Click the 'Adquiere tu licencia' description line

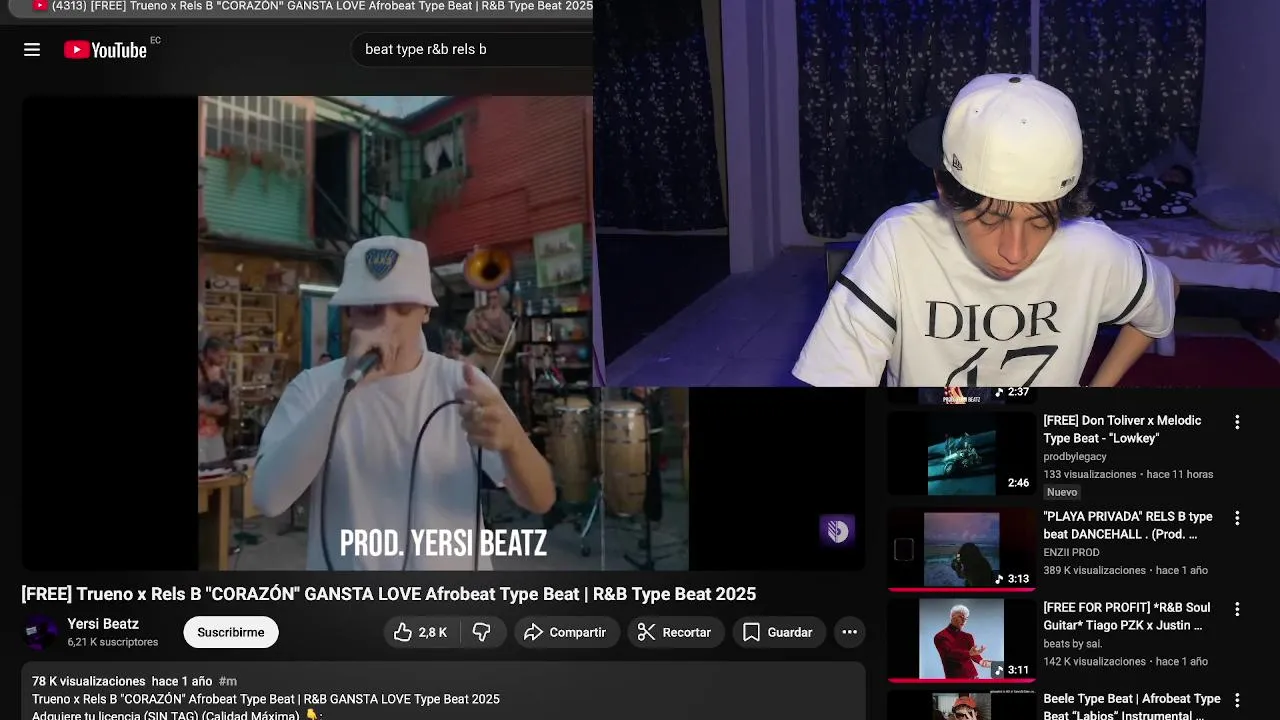[175, 715]
